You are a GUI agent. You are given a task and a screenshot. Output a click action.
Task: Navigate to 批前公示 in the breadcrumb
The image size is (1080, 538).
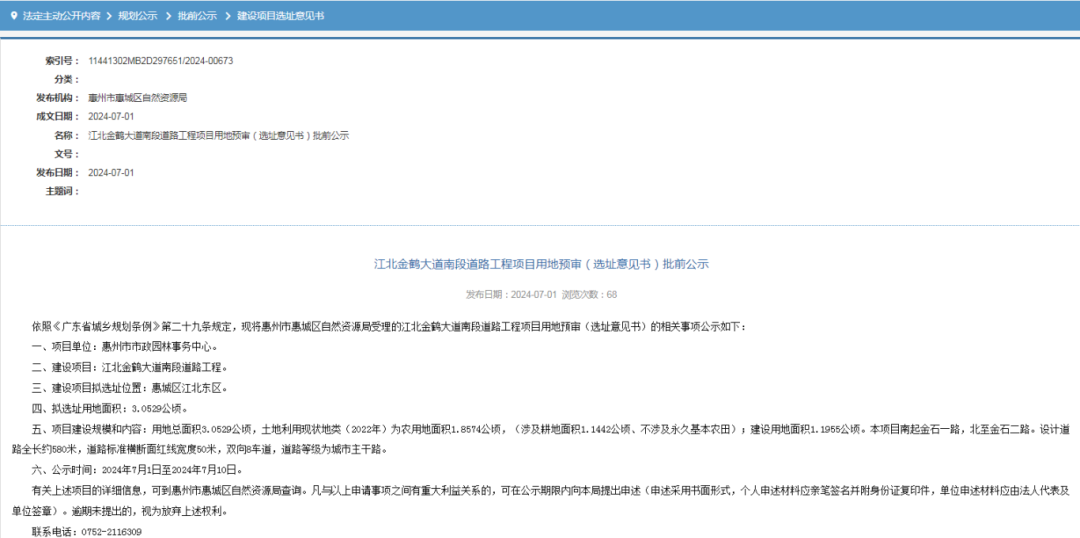(197, 17)
